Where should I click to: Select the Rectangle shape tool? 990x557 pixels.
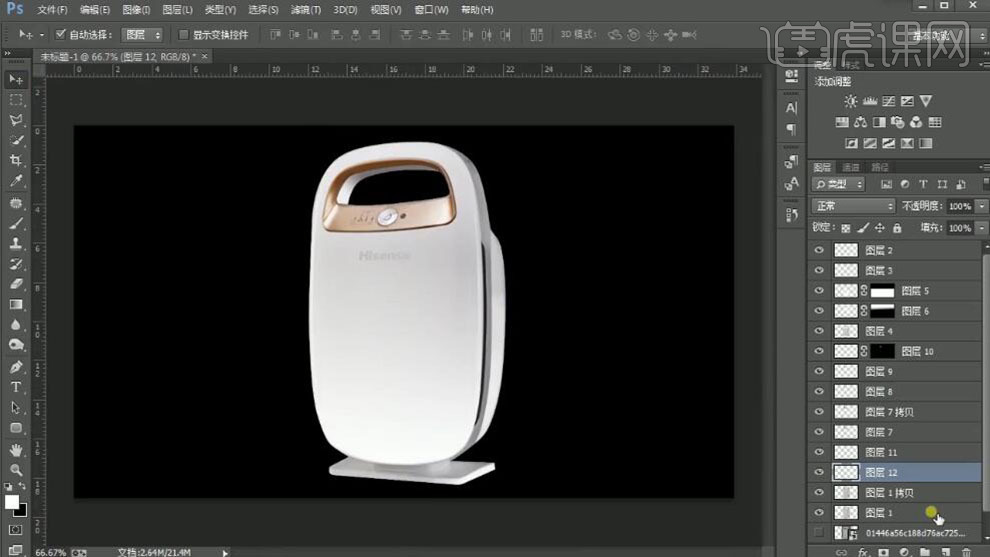click(x=16, y=428)
